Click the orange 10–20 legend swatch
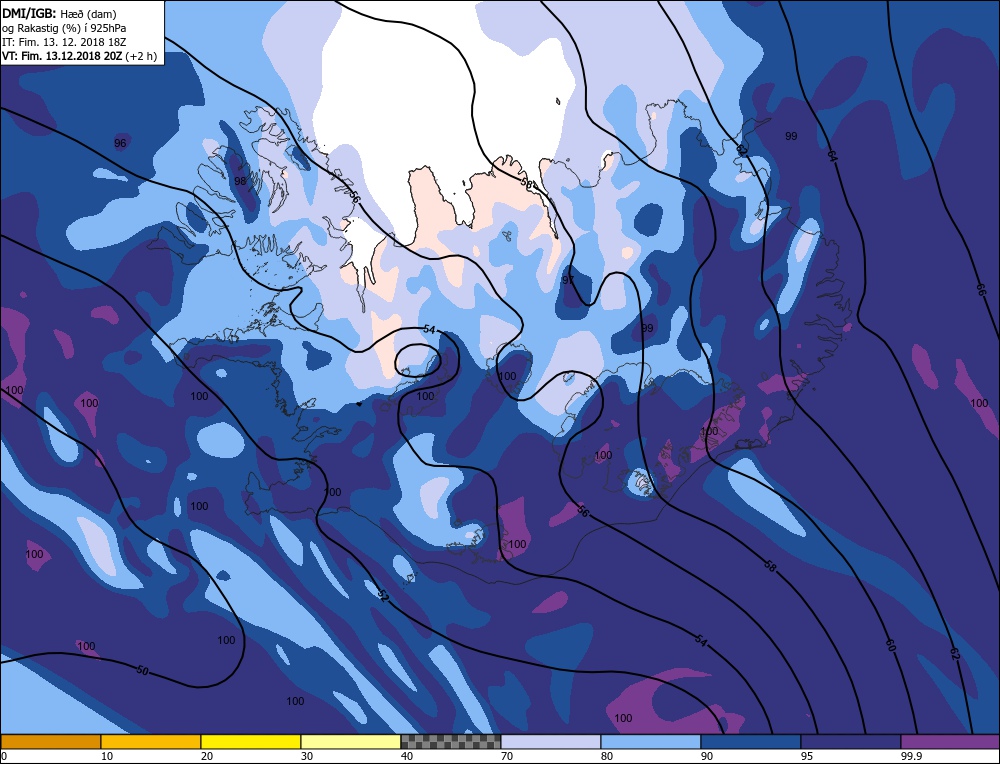Image resolution: width=1000 pixels, height=764 pixels. tap(151, 742)
